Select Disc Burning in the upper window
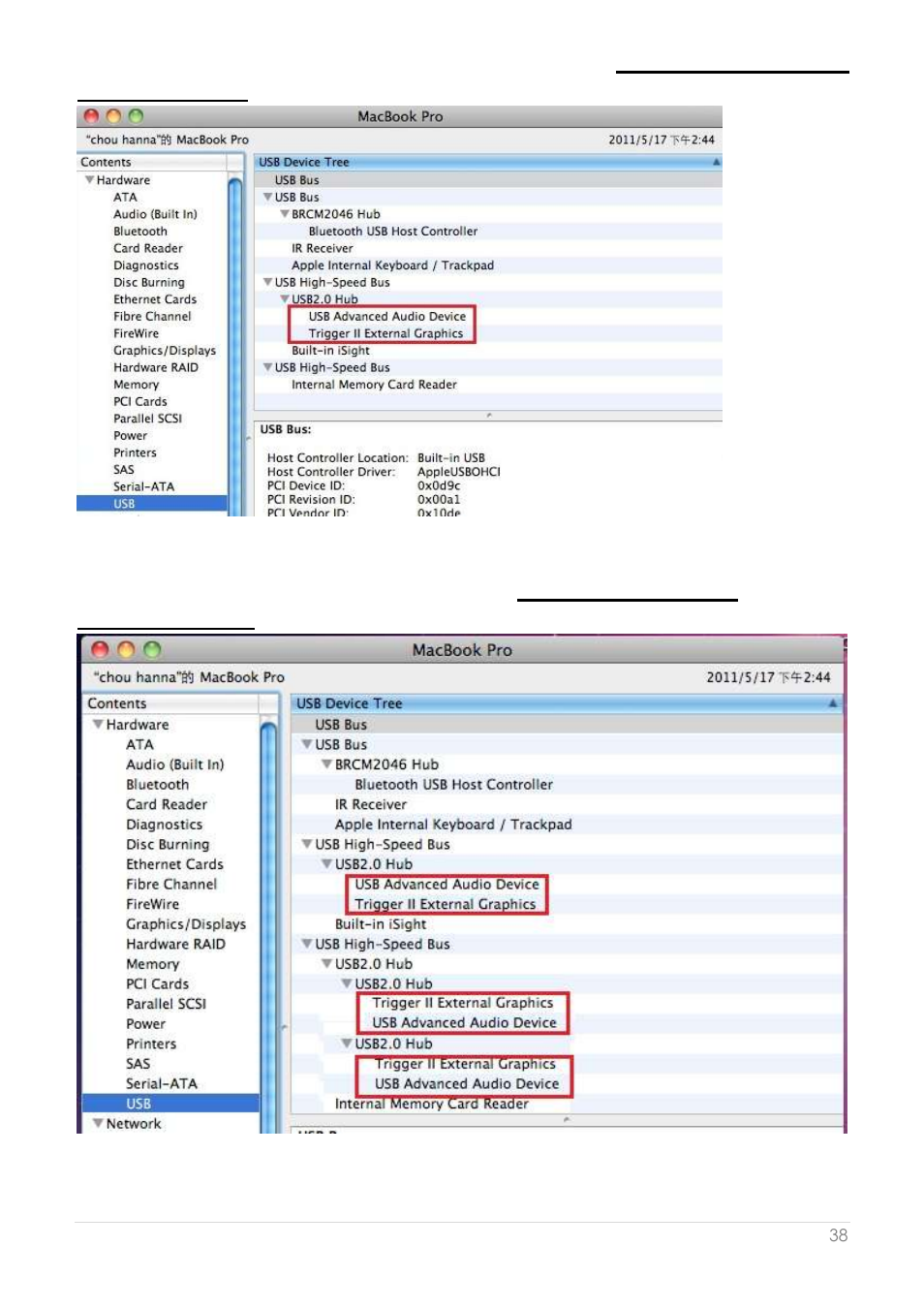 coord(149,283)
